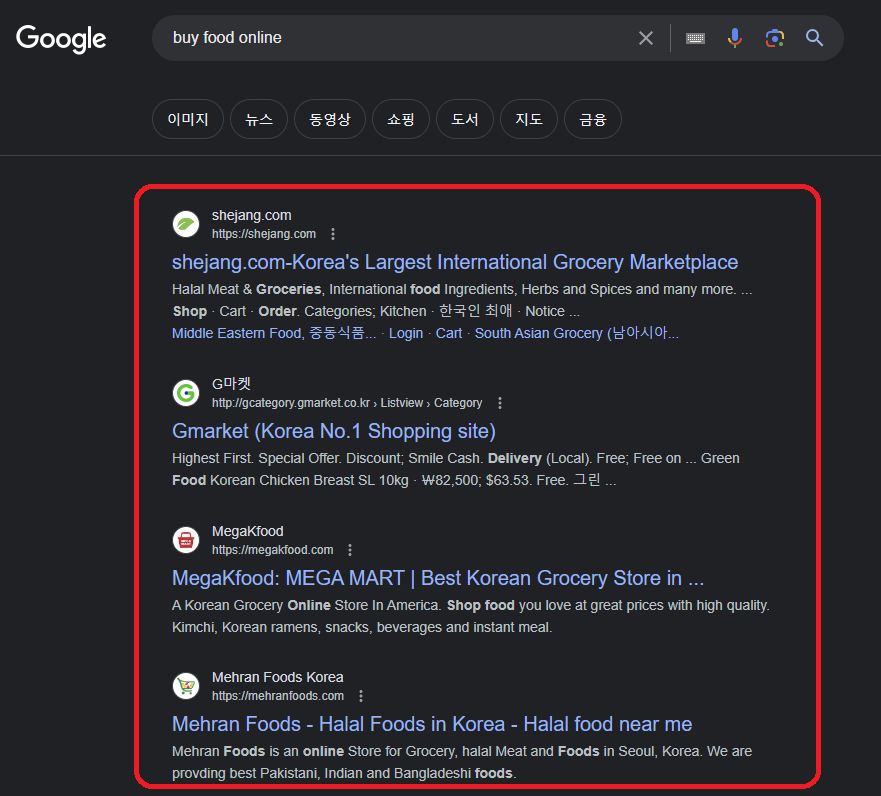Click the shejang.com favicon leaf icon
The height and width of the screenshot is (796, 881).
[186, 224]
